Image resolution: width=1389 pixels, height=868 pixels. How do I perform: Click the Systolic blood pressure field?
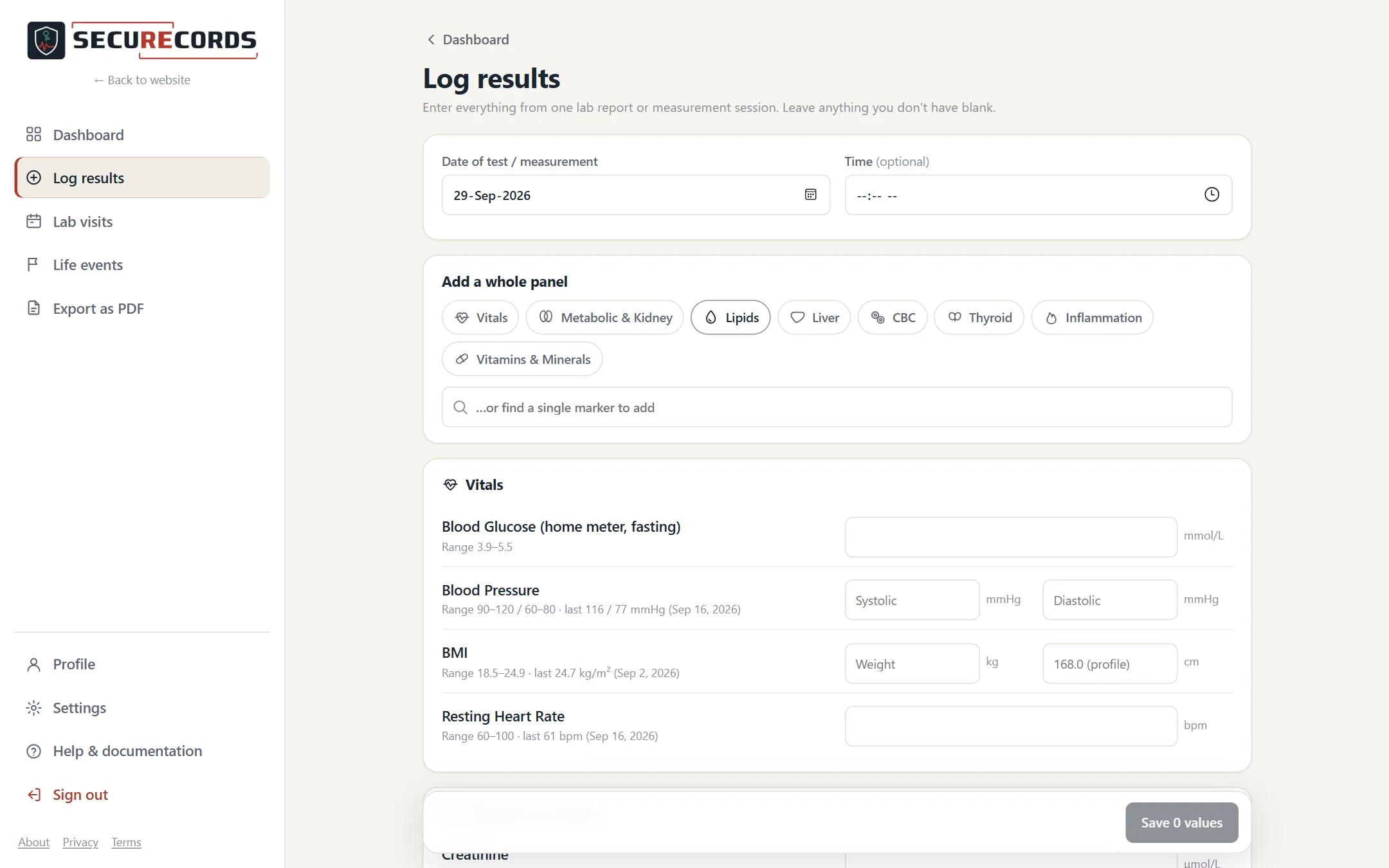[912, 600]
